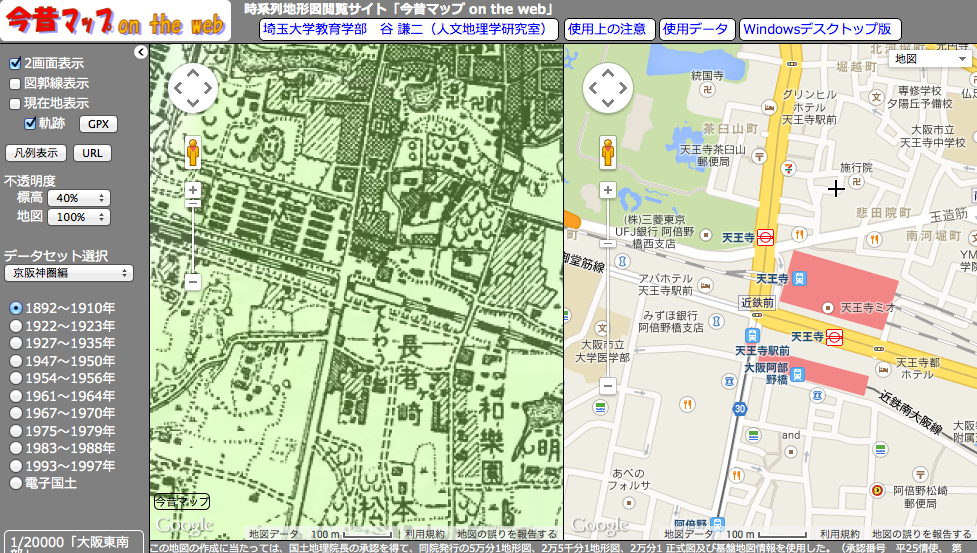Click the 施行院 temple marker icon
Screen dimensions: 977x553
coord(856,181)
